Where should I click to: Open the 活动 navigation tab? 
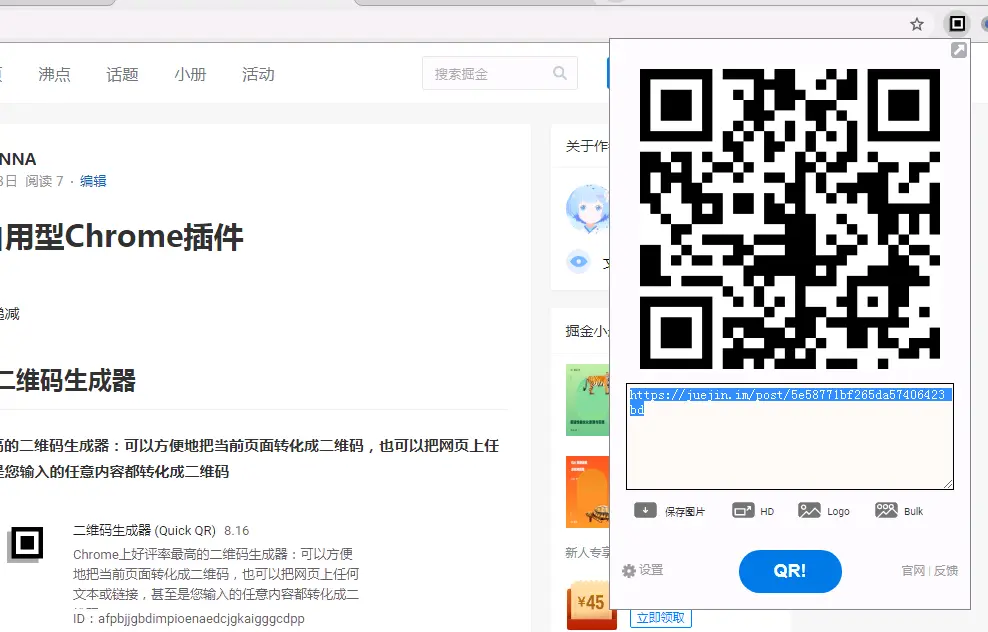point(258,74)
